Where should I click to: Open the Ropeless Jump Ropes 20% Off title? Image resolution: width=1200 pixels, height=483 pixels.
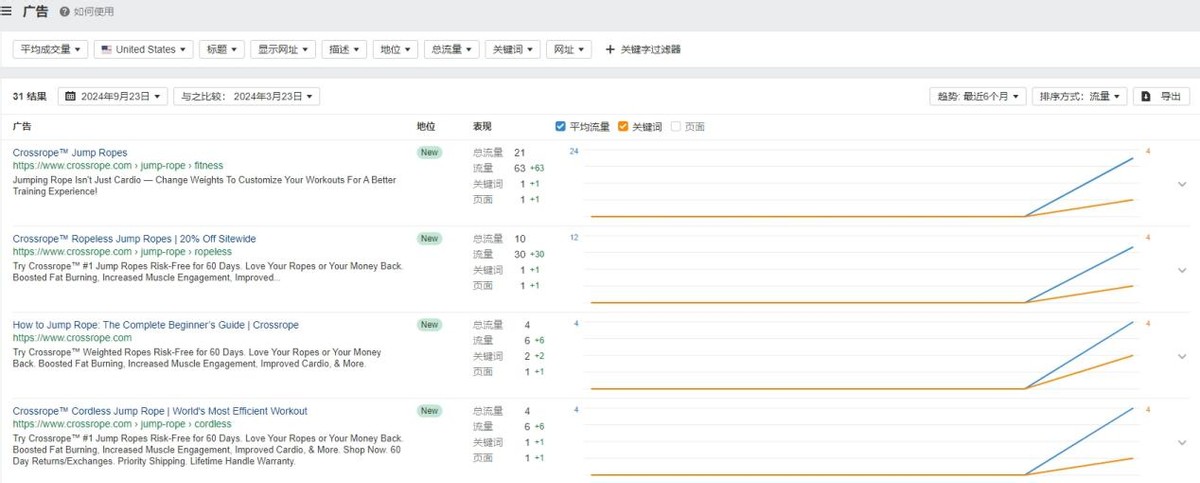point(134,239)
